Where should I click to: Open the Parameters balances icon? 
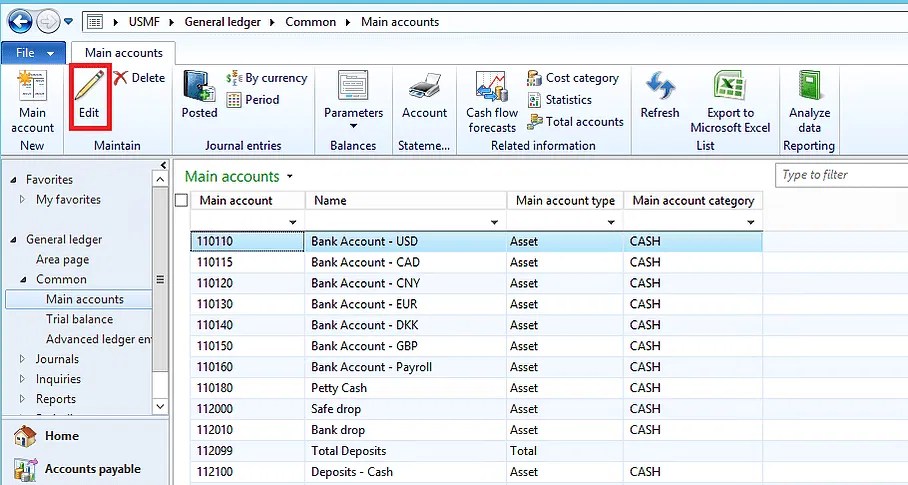pos(353,86)
